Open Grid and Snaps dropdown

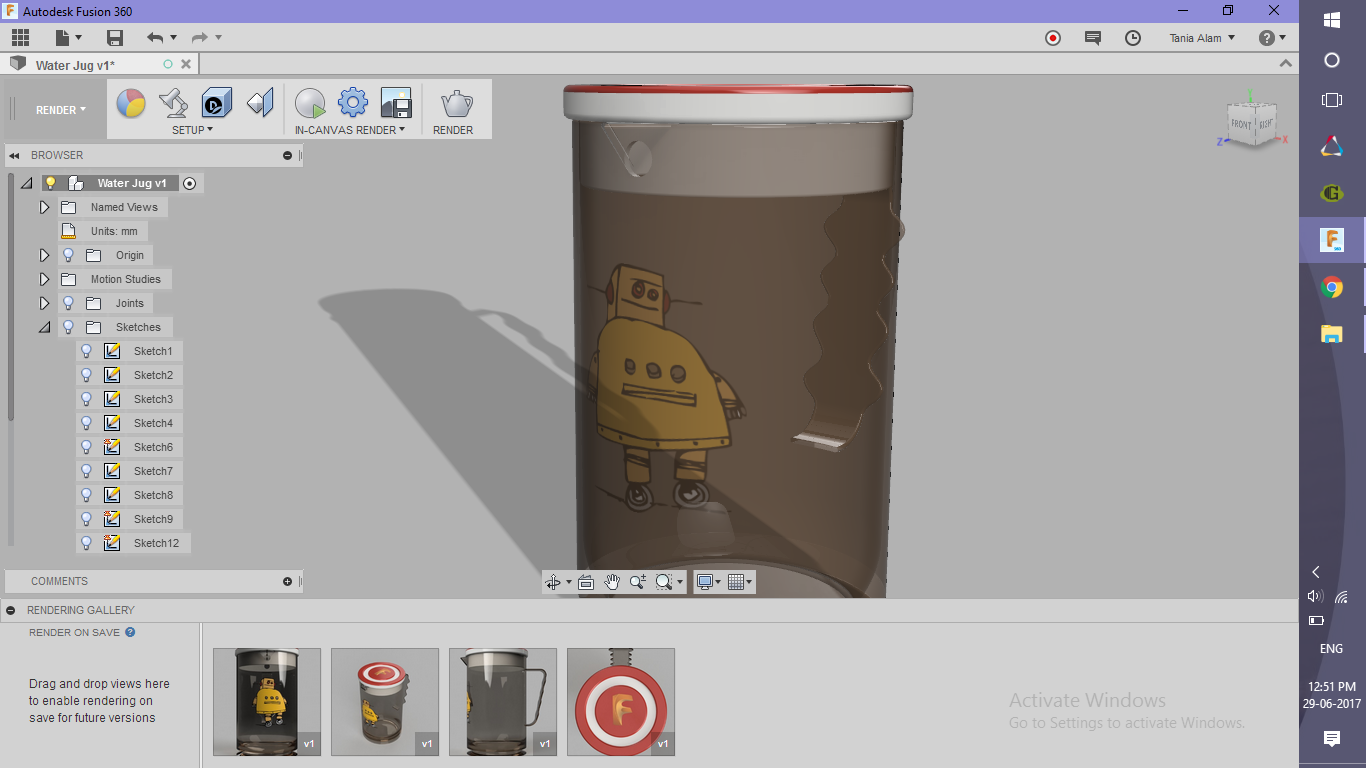pyautogui.click(x=740, y=582)
